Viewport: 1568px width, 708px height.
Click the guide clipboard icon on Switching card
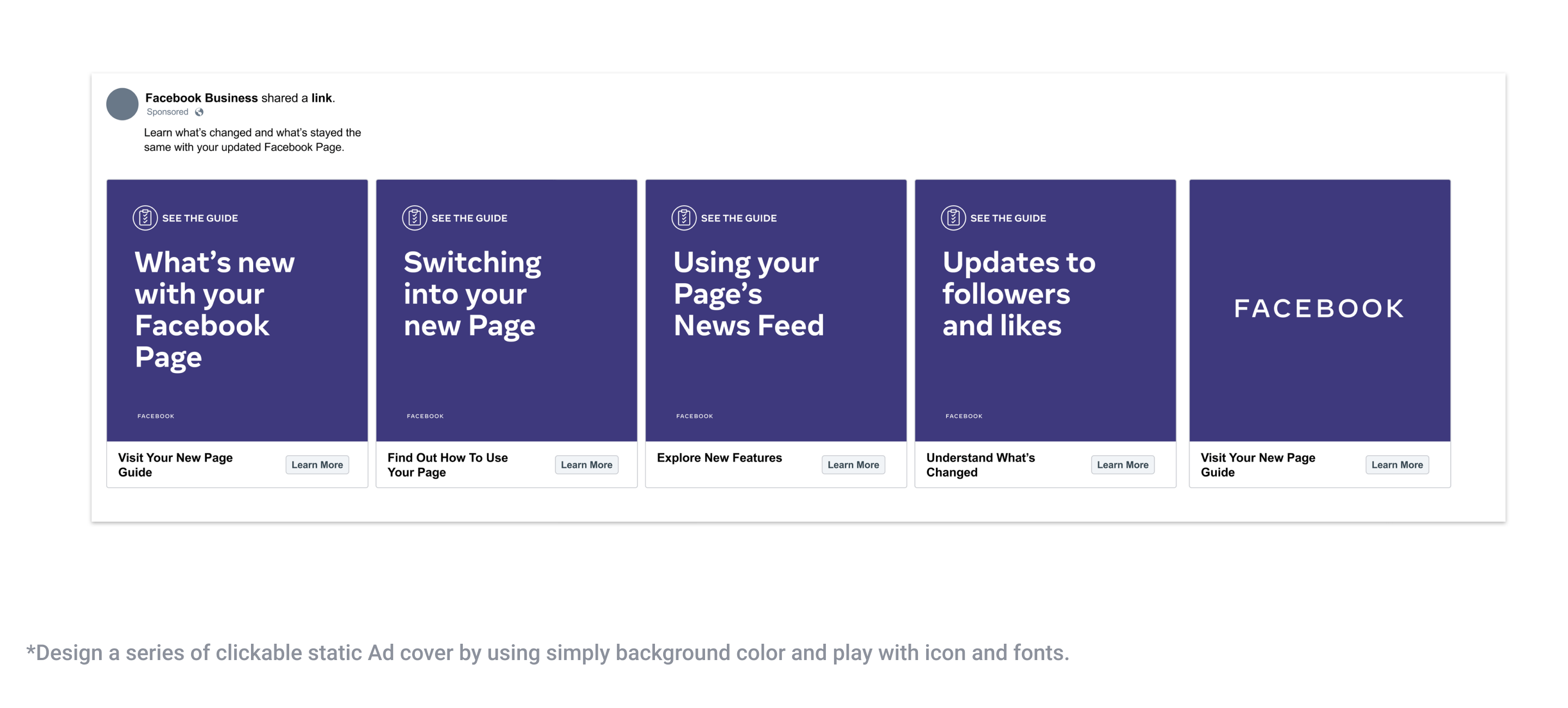414,218
